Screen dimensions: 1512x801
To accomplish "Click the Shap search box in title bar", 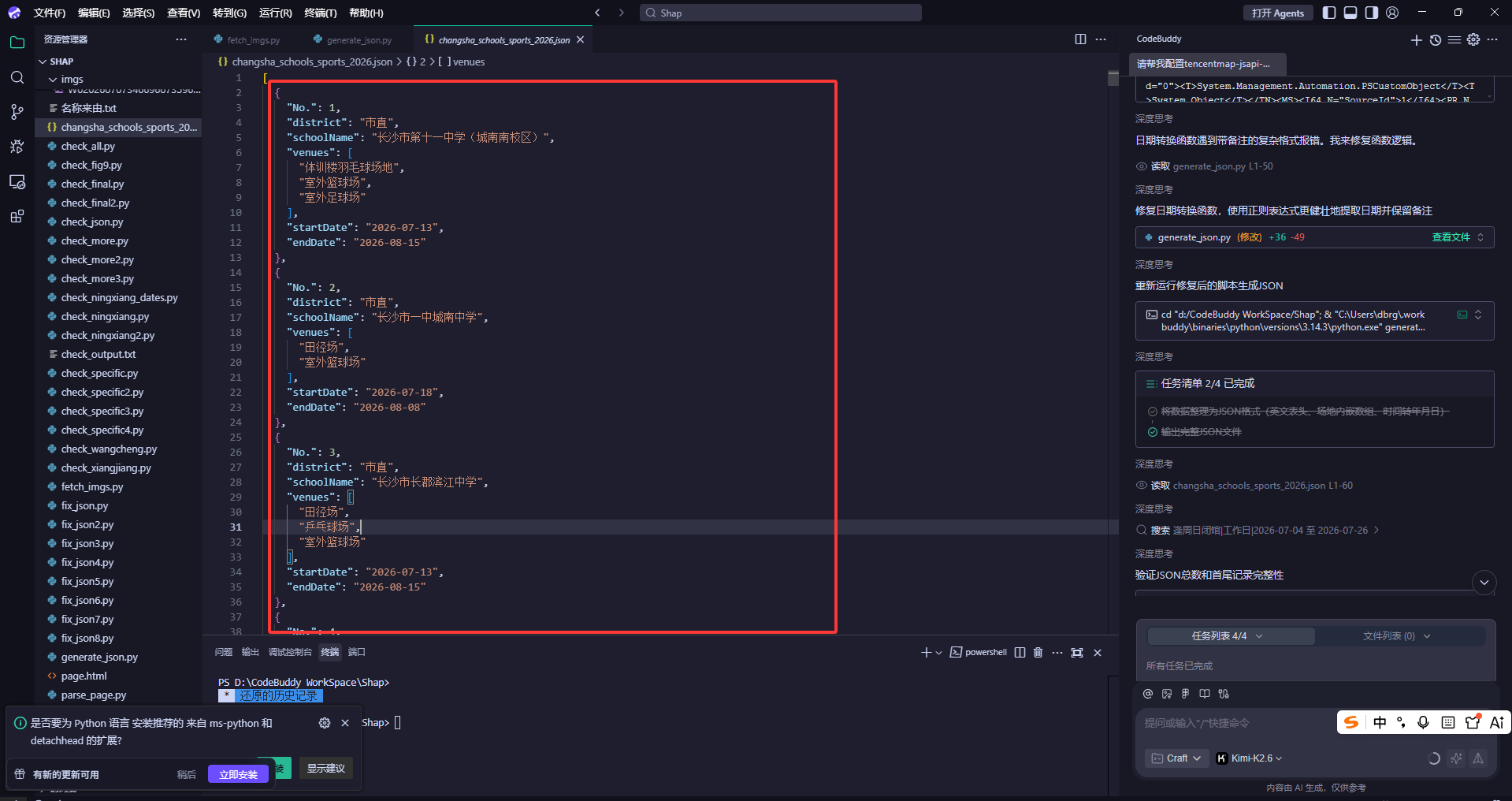I will pos(780,13).
